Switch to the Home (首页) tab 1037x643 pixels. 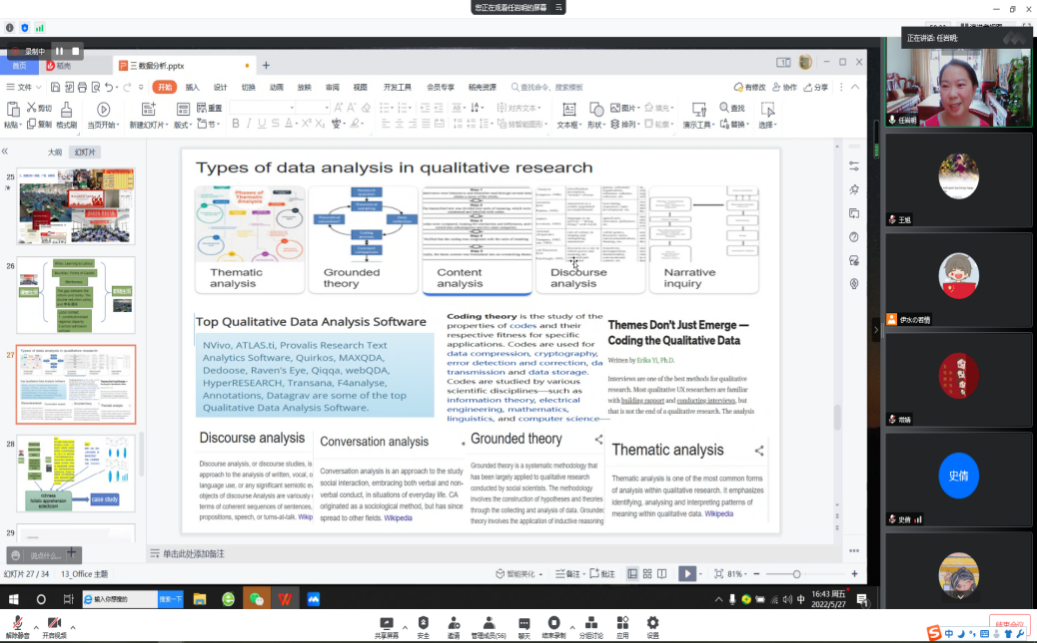(x=20, y=65)
